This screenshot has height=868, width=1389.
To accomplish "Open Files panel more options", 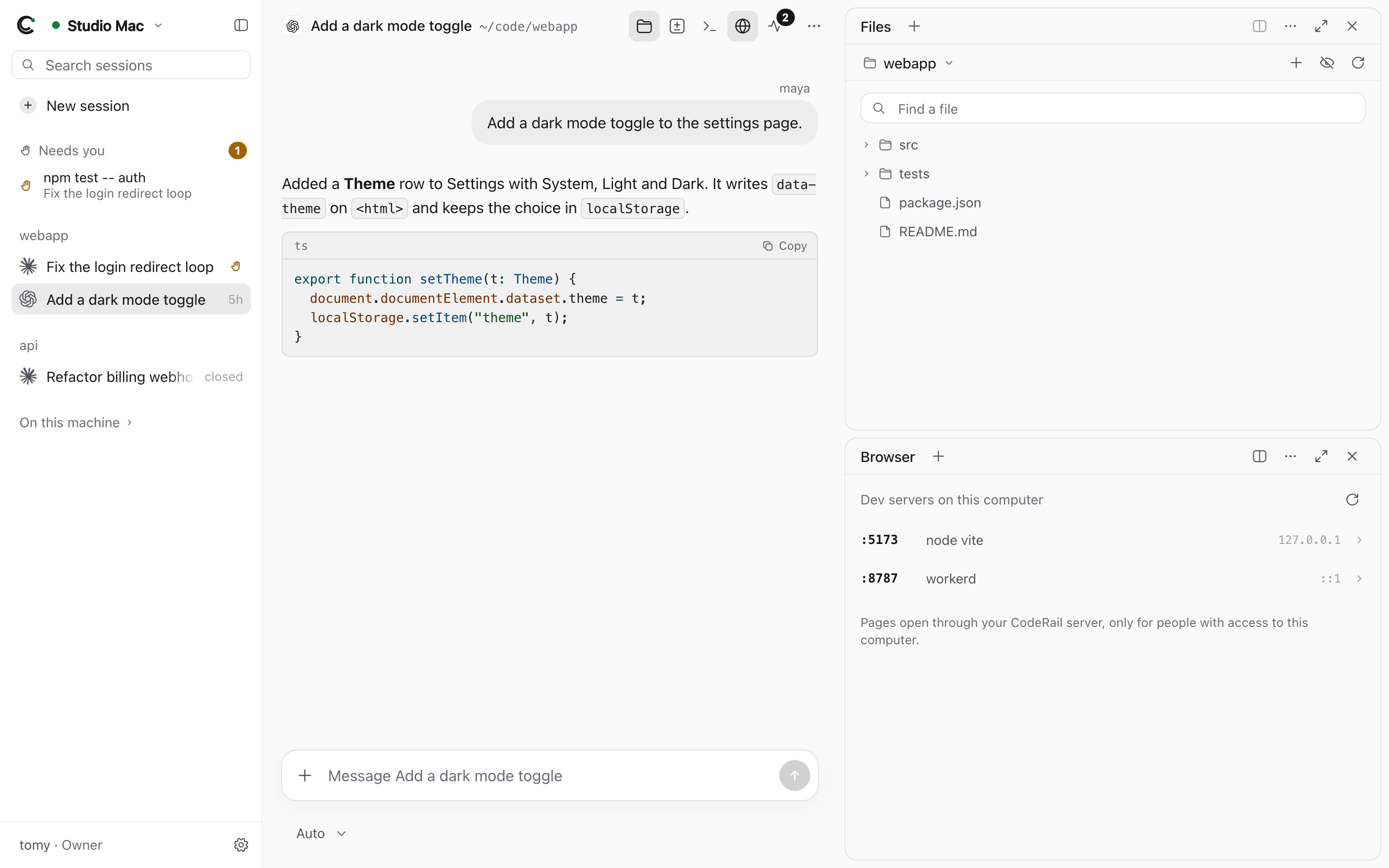I will tap(1290, 26).
